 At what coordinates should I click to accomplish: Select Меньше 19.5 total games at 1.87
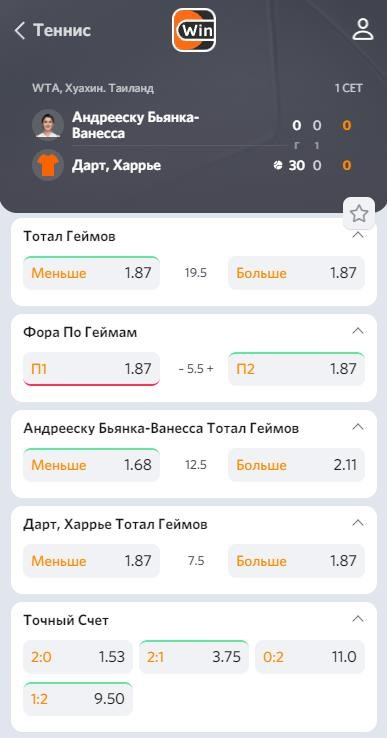pyautogui.click(x=91, y=273)
